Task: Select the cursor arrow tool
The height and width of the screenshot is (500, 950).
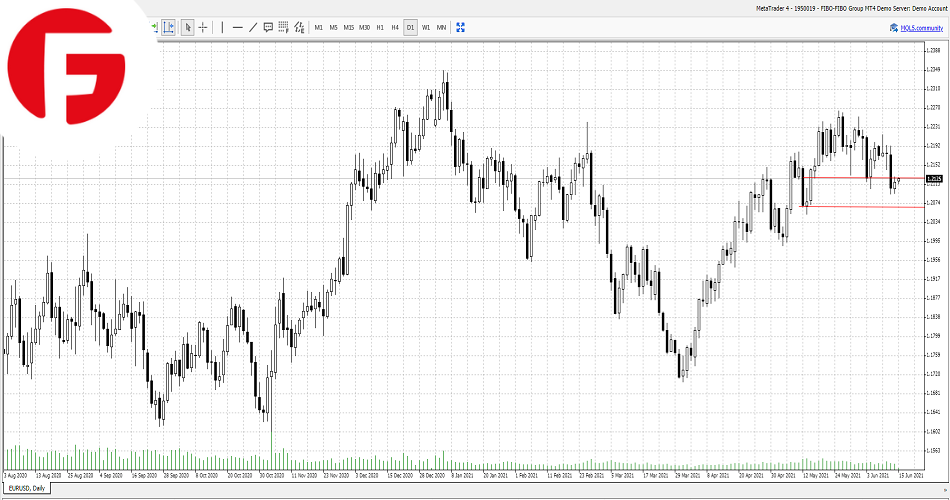Action: pos(187,27)
